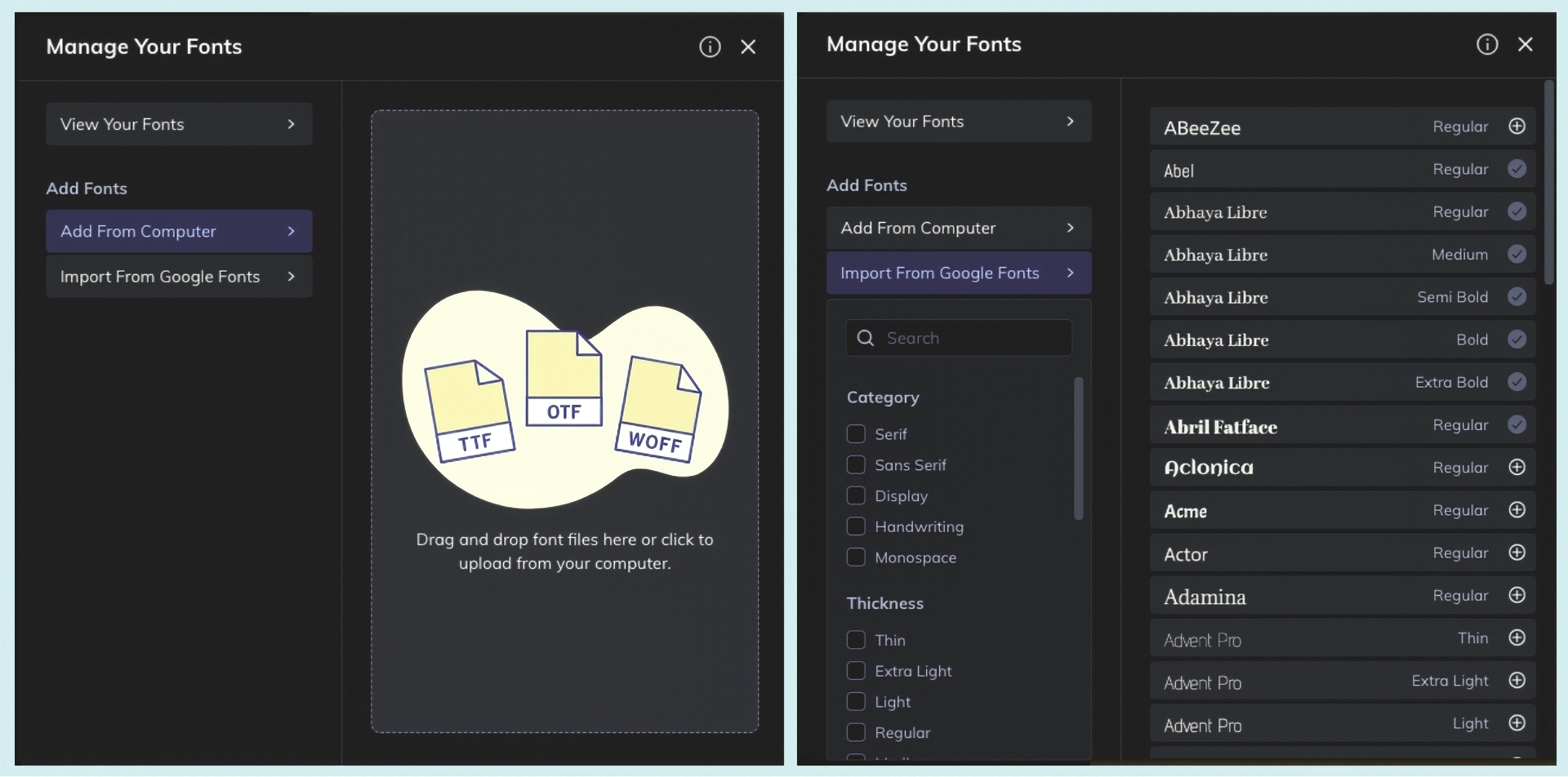Enable the Serif category checkbox
The height and width of the screenshot is (777, 1568).
pos(856,434)
